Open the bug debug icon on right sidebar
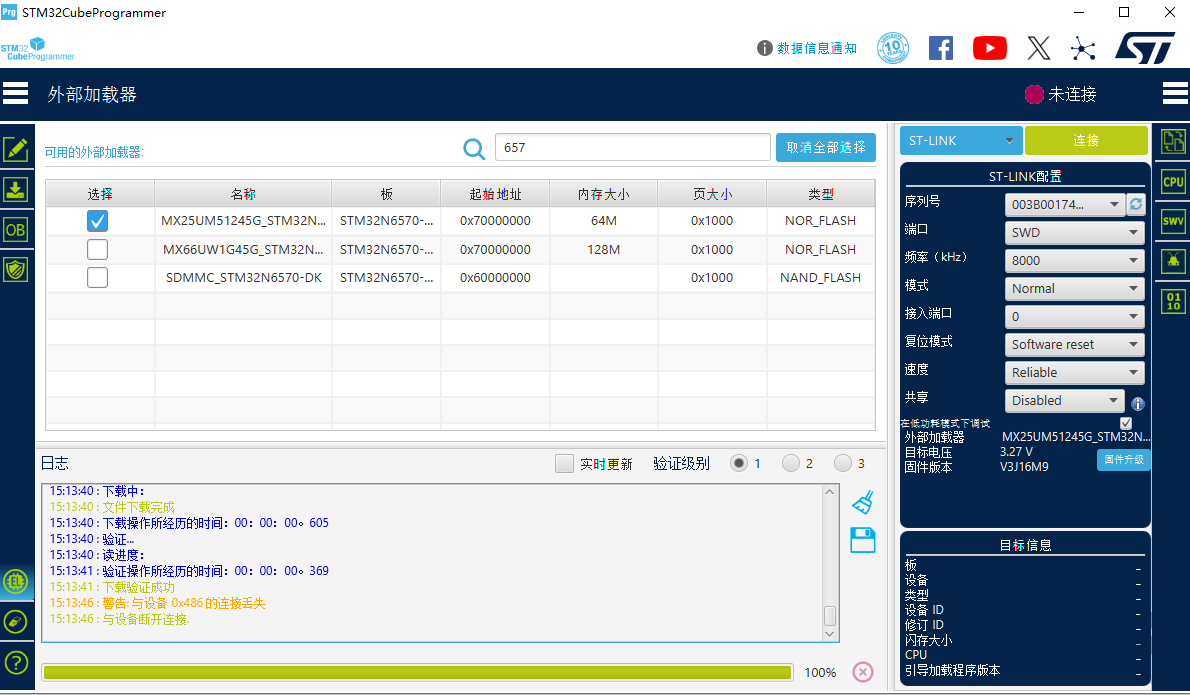 coord(1173,261)
